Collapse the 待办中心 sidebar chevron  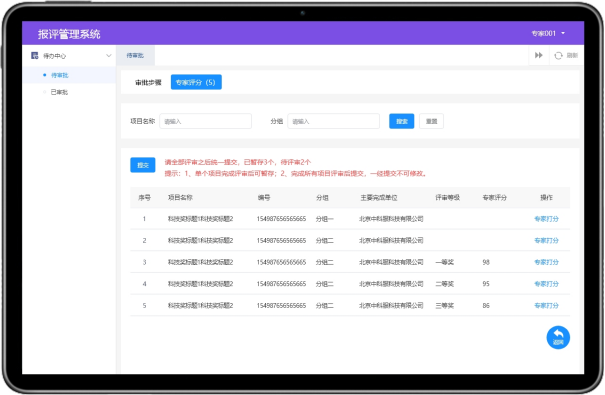click(109, 56)
